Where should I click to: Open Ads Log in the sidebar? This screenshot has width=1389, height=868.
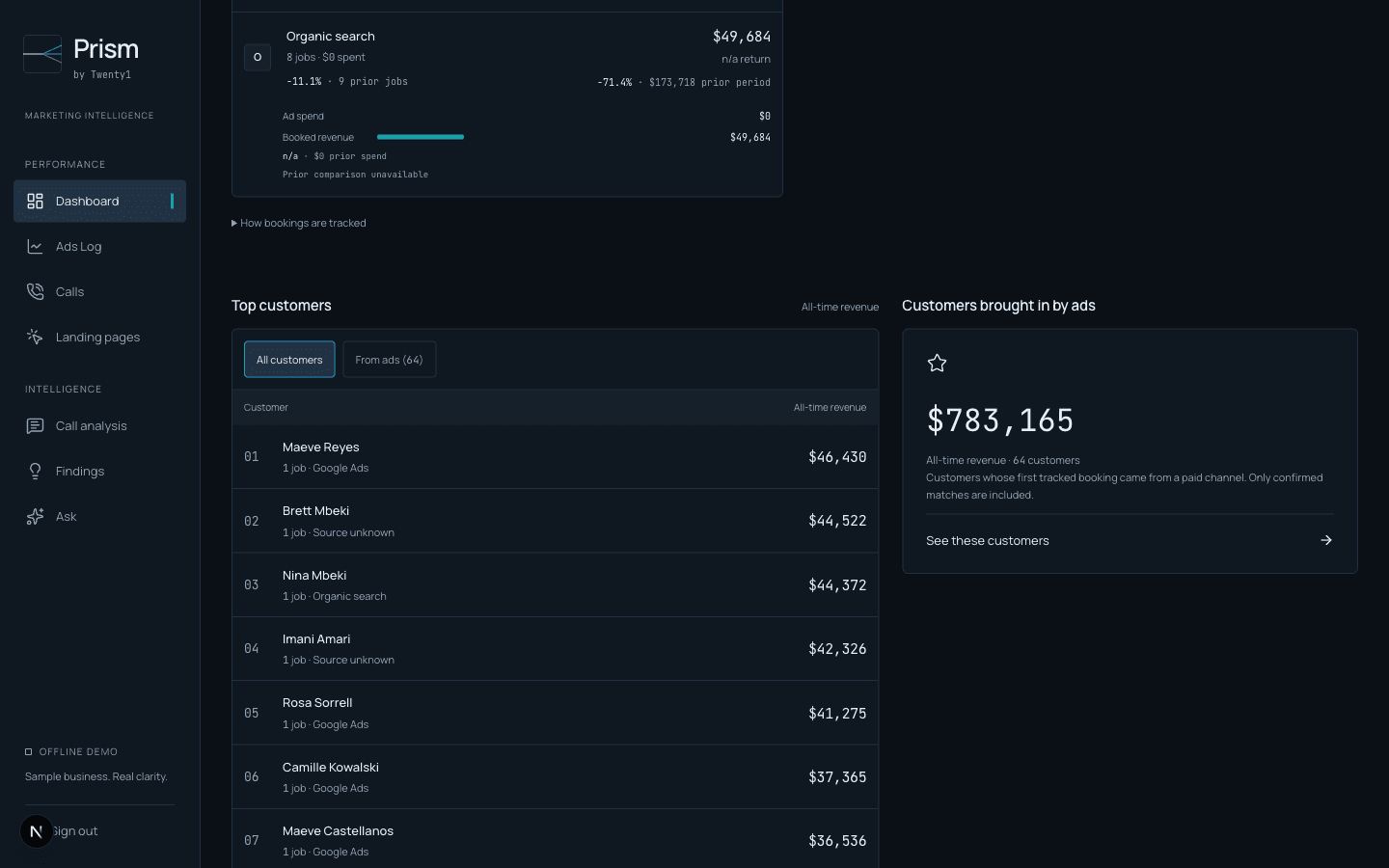coord(99,246)
